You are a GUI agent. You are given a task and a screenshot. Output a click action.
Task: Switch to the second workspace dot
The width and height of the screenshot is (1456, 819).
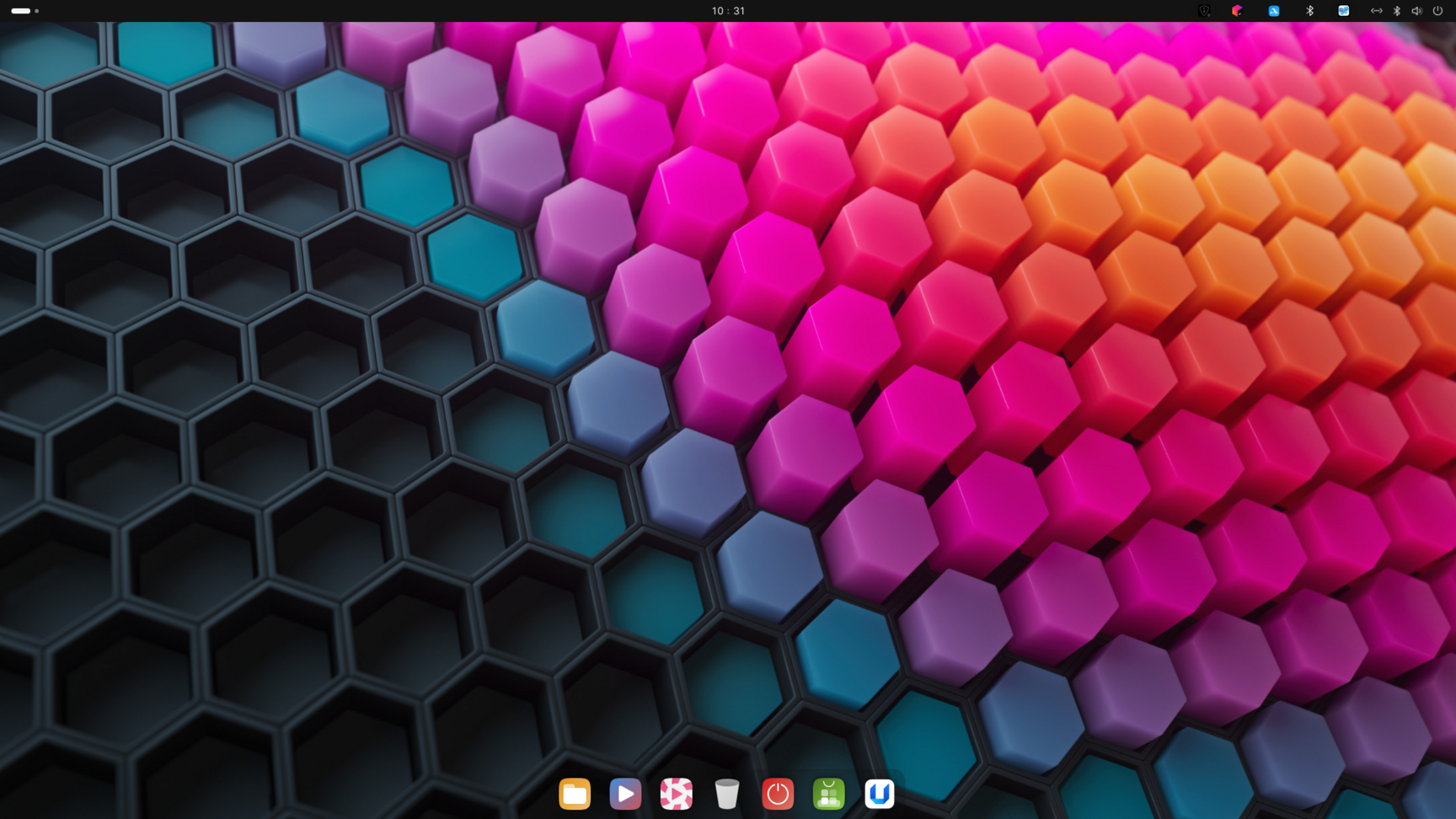(37, 11)
